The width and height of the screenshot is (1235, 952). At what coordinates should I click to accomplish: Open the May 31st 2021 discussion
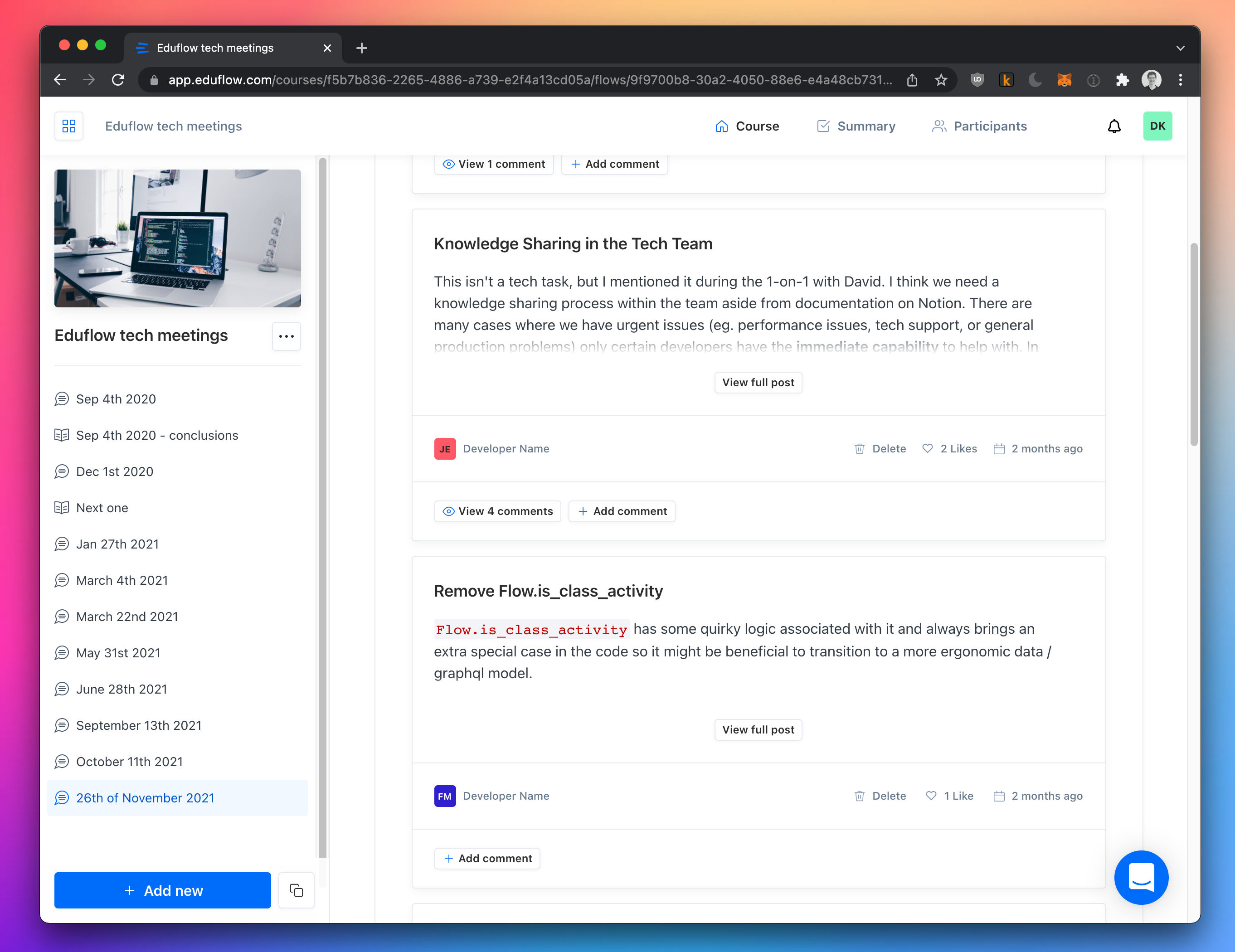click(178, 653)
